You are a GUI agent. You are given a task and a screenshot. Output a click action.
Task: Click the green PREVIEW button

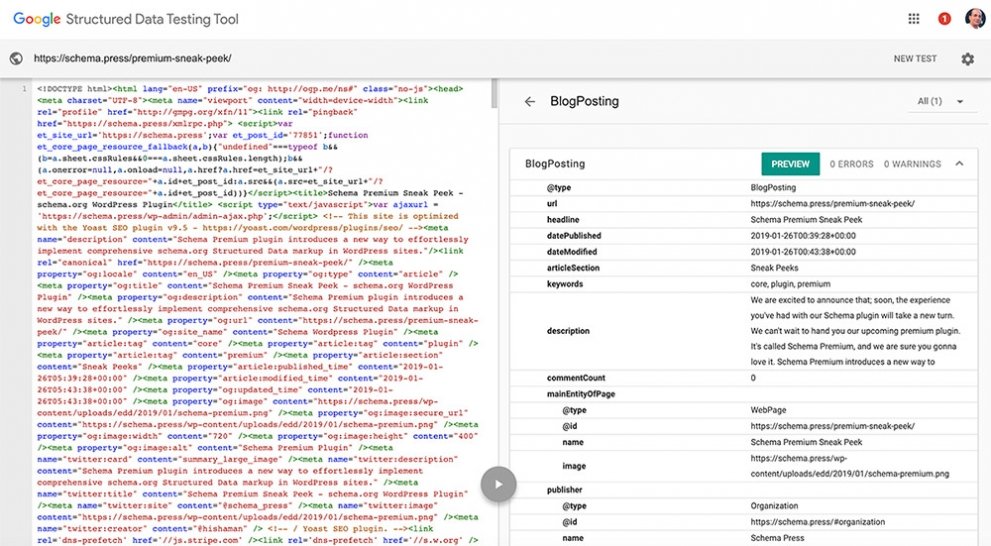point(790,164)
